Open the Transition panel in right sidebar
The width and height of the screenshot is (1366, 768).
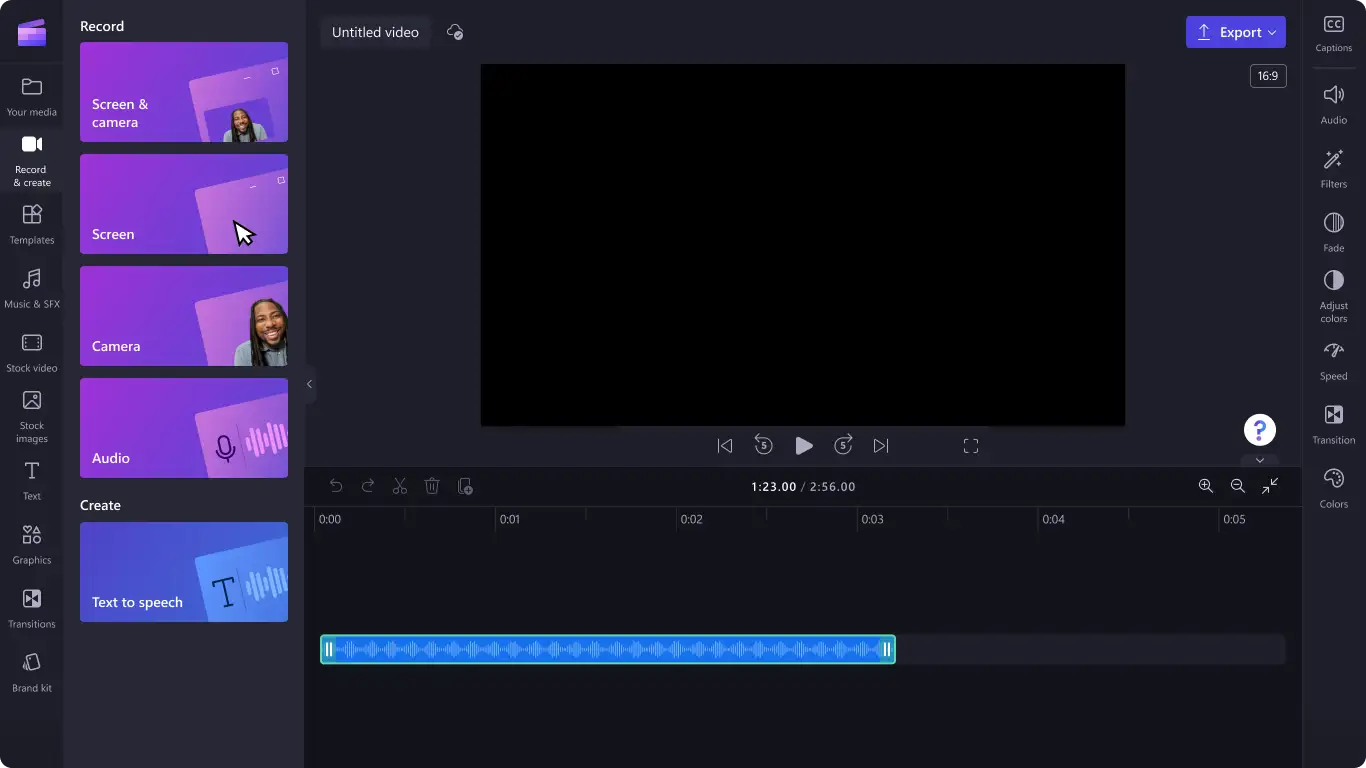point(1334,425)
